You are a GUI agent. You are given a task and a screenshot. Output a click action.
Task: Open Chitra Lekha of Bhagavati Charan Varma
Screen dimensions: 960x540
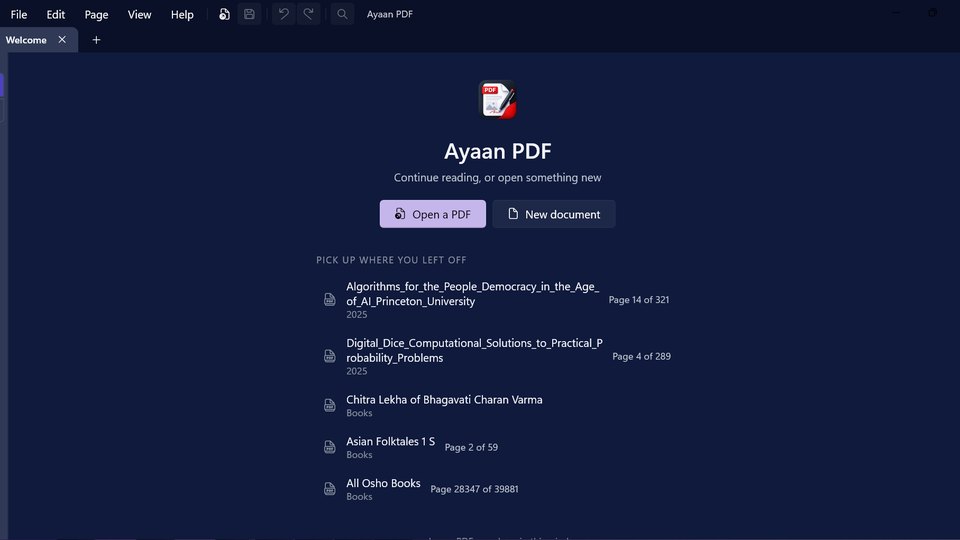pyautogui.click(x=497, y=405)
